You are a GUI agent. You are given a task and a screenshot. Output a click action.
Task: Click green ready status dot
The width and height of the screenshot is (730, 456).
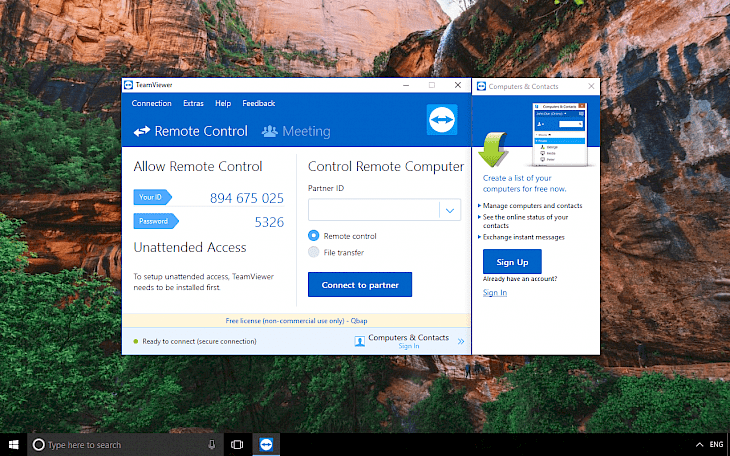135,341
